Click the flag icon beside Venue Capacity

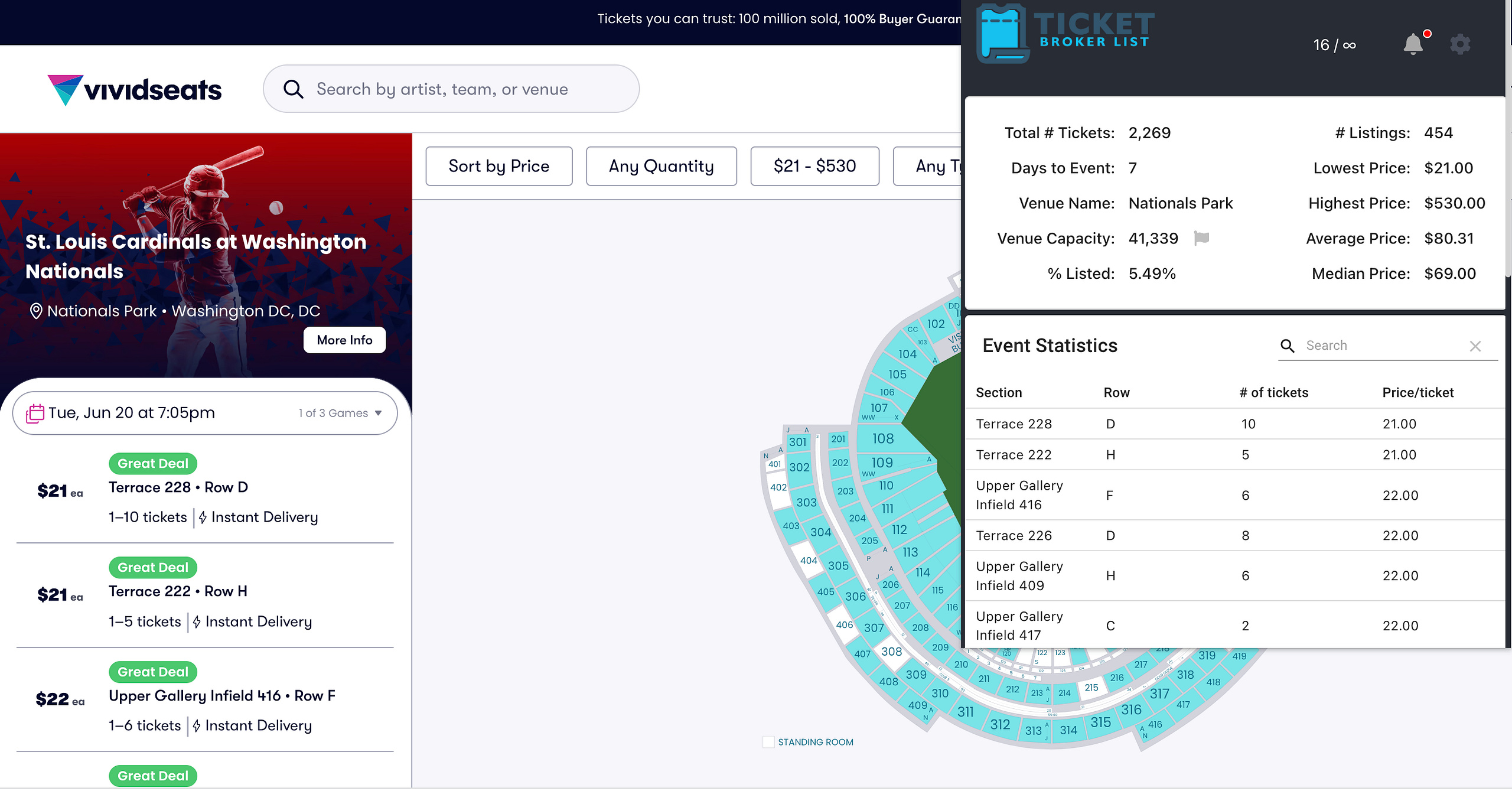coord(1201,238)
